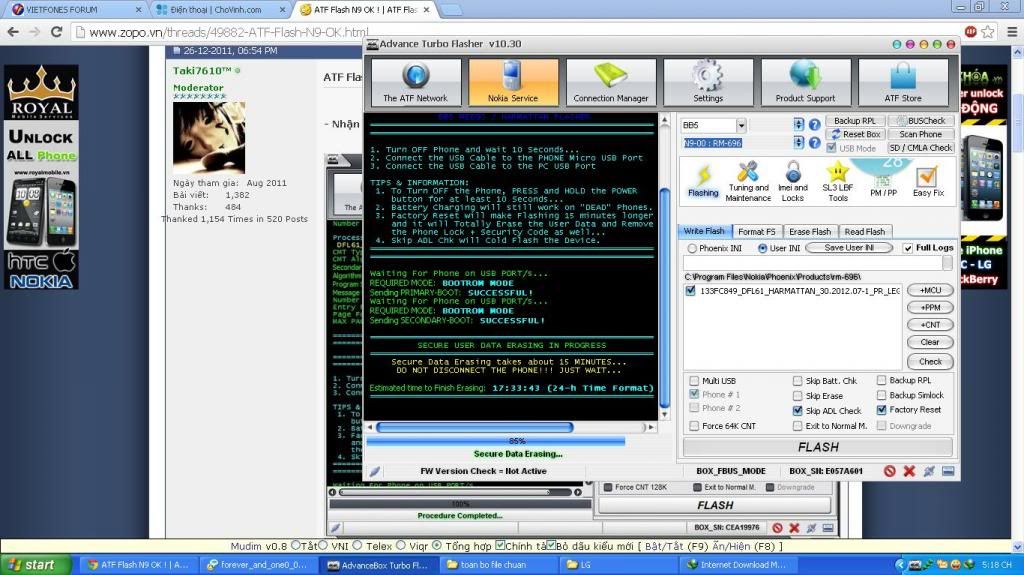Click red stop icon in background AdvanceBox window

point(777,528)
